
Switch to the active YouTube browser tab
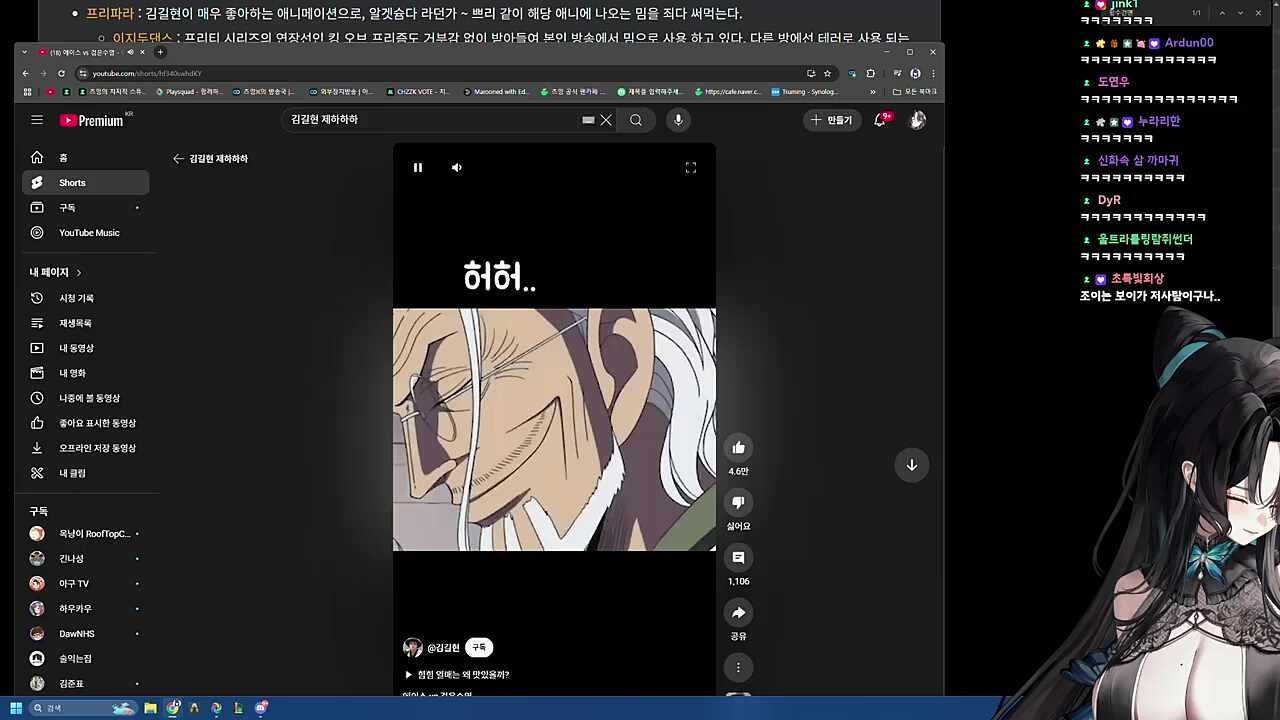point(92,52)
